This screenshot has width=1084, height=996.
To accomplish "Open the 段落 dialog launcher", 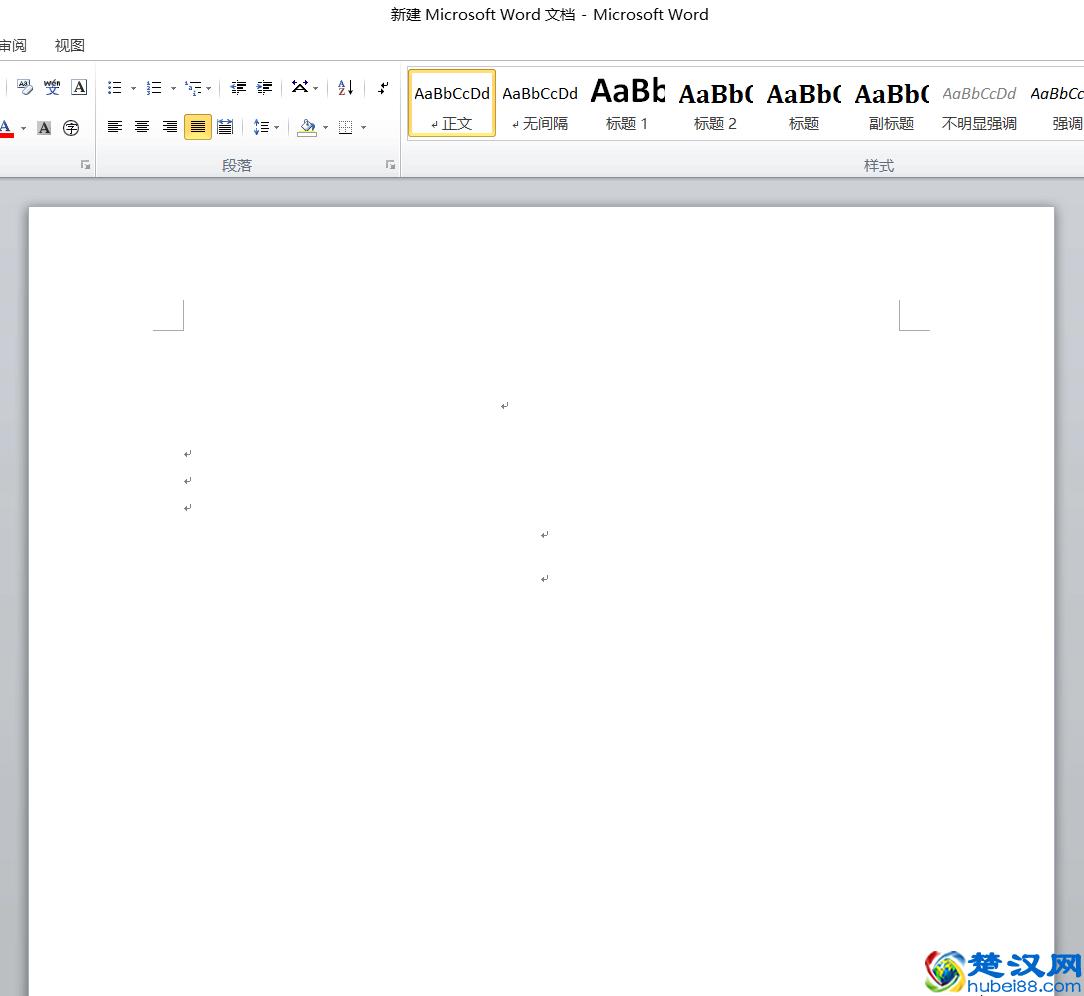I will [x=390, y=165].
